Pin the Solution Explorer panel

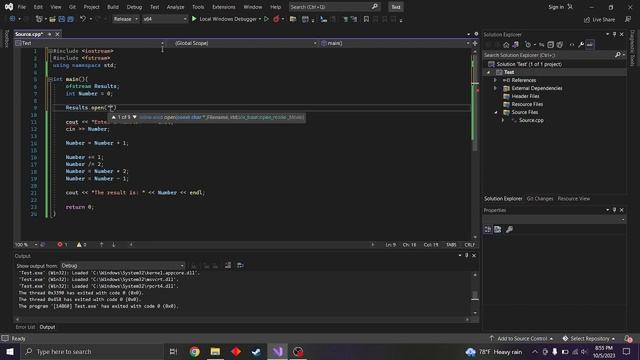tap(614, 34)
